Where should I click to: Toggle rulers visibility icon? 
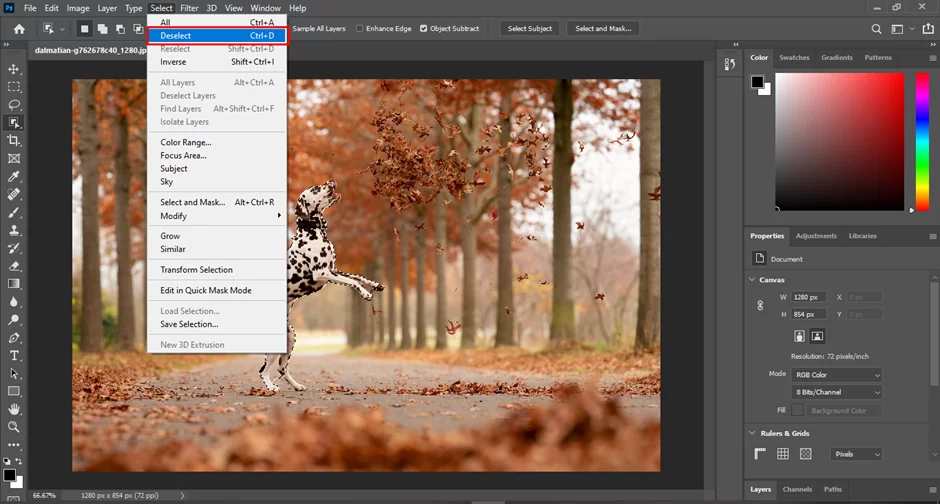click(x=760, y=454)
